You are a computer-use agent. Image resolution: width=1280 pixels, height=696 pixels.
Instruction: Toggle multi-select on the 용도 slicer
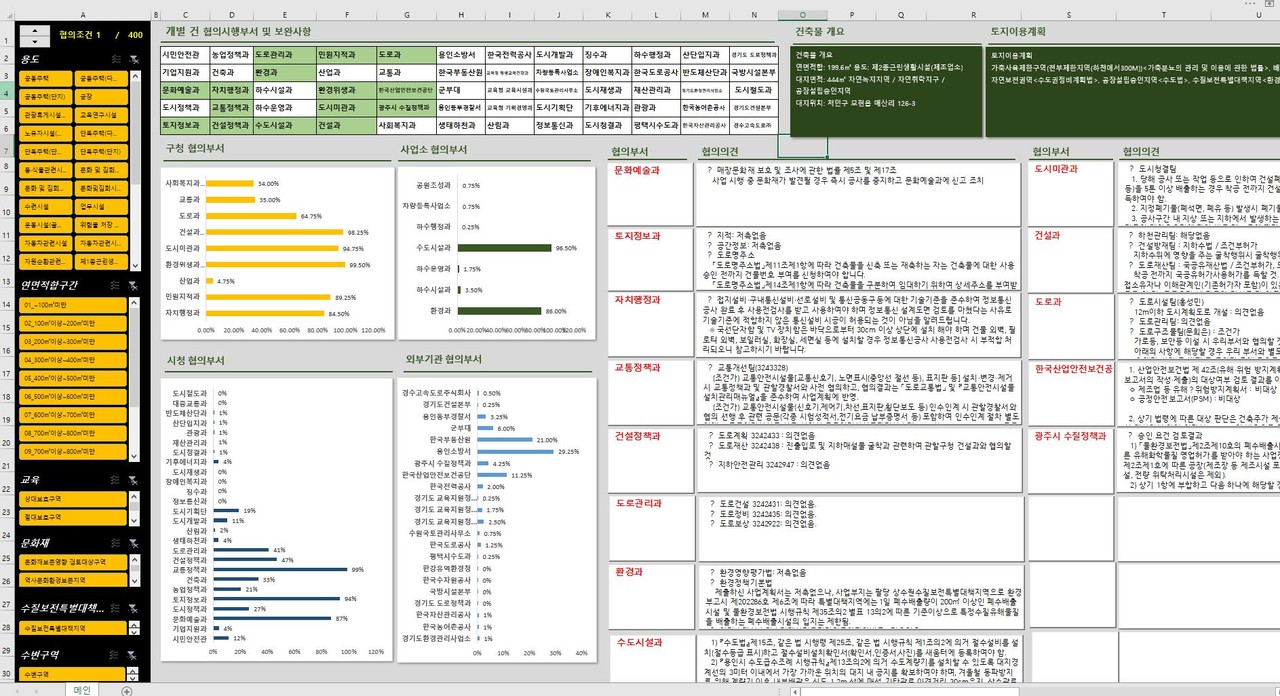point(115,60)
